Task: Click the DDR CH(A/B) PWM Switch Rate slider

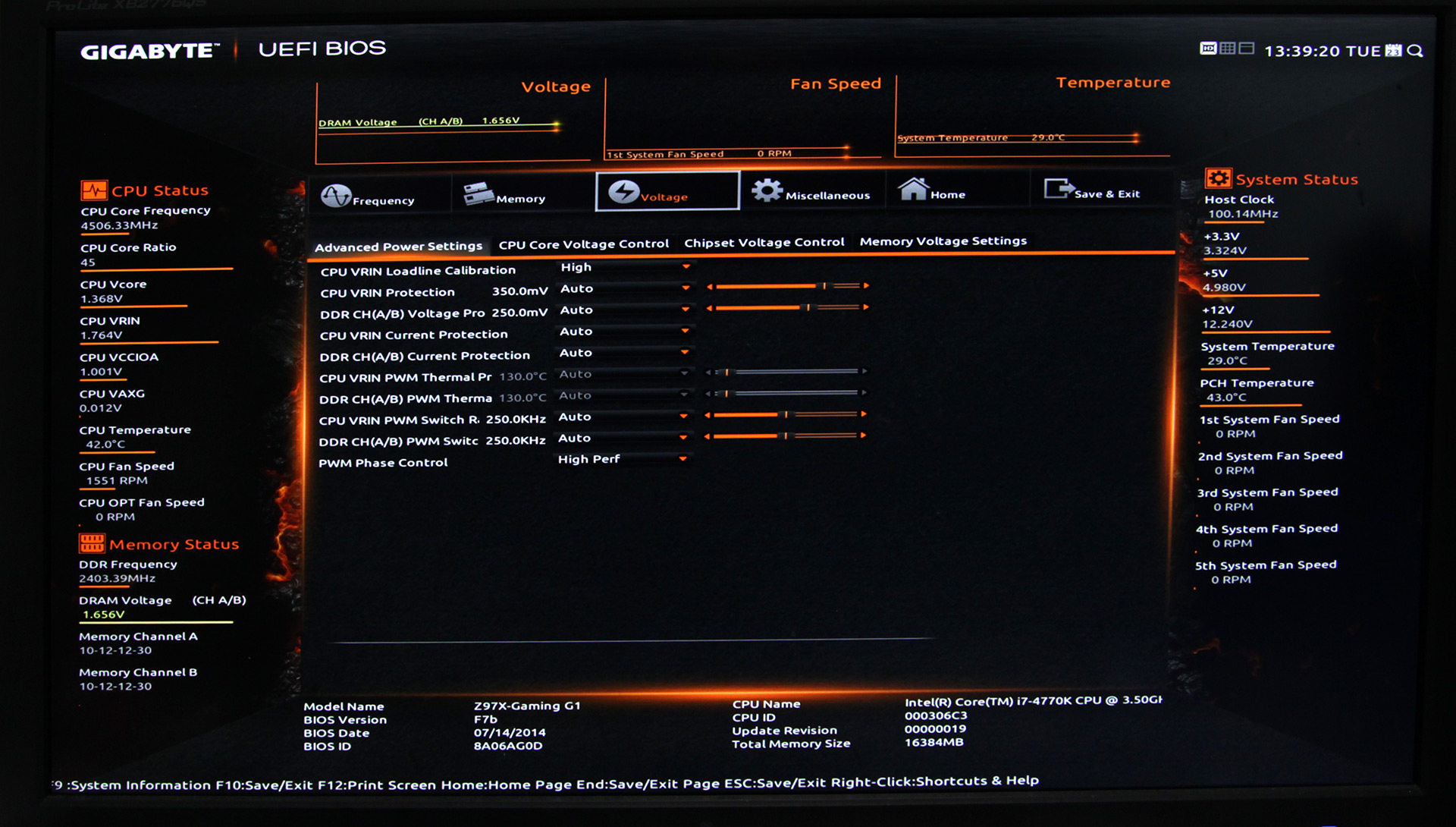Action: pyautogui.click(x=786, y=436)
